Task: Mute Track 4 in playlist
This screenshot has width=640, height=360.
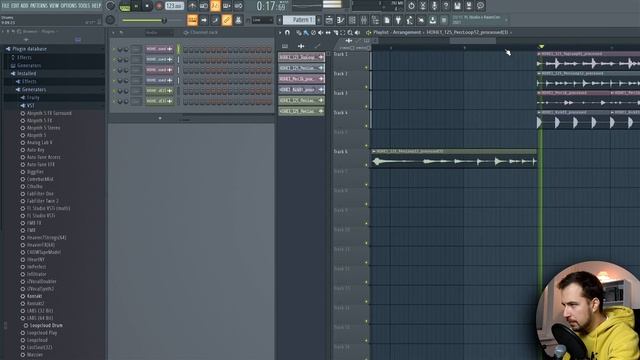Action: pyautogui.click(x=366, y=126)
